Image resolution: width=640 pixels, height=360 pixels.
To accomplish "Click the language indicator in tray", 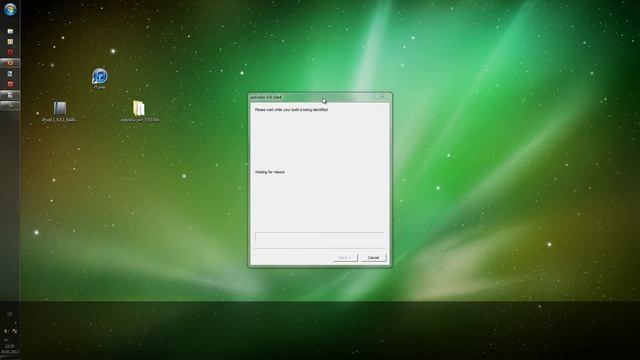I will [x=10, y=314].
